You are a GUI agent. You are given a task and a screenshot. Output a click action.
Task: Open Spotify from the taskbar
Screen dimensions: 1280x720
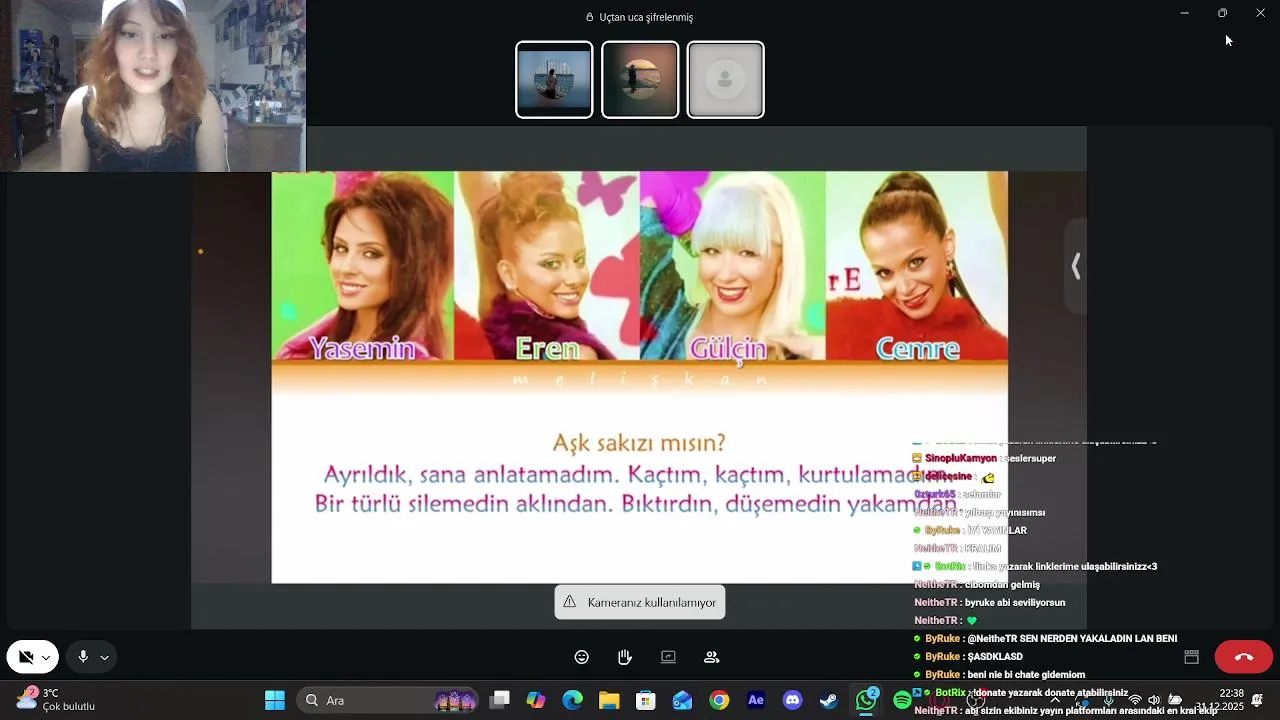point(902,700)
